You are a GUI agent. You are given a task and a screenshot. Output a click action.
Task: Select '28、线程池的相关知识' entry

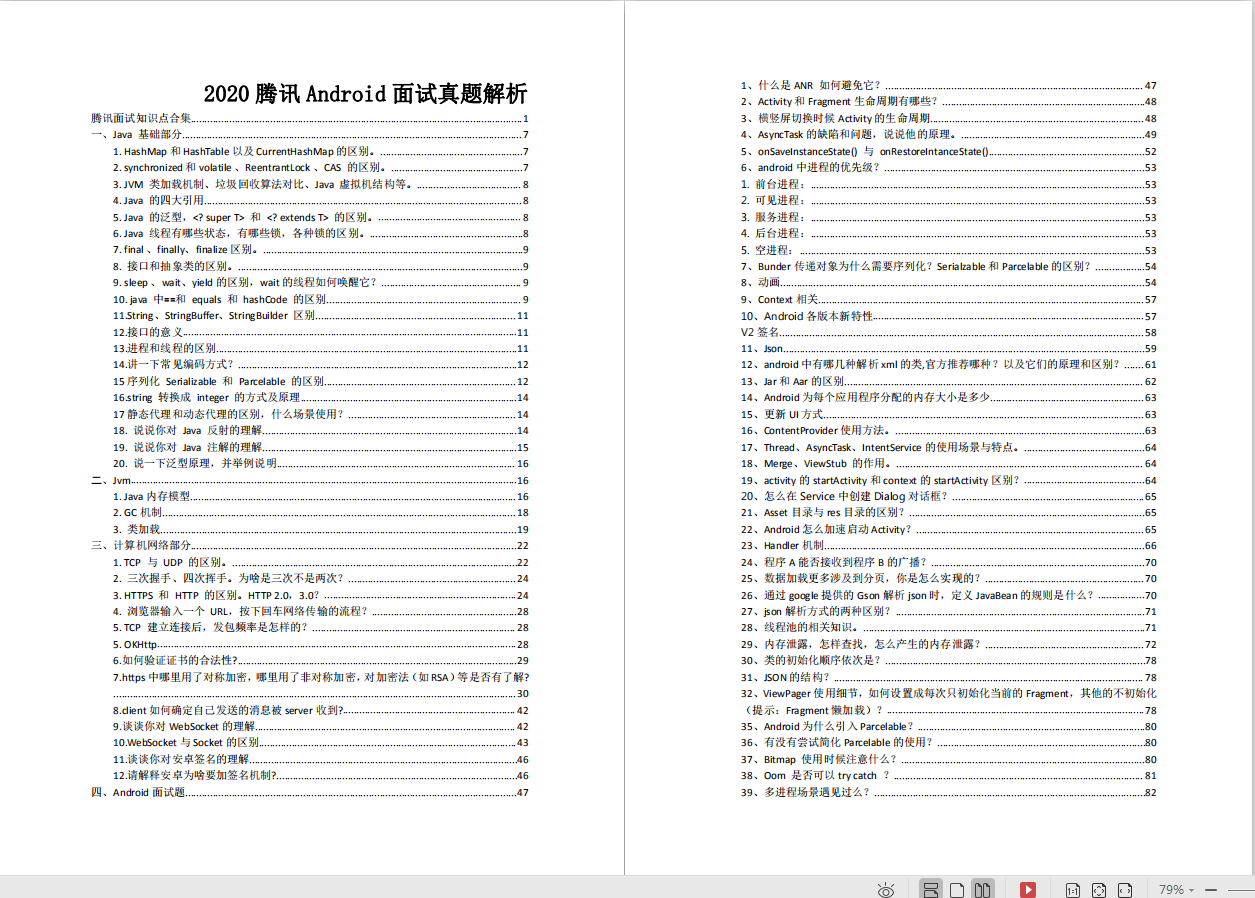coord(949,628)
